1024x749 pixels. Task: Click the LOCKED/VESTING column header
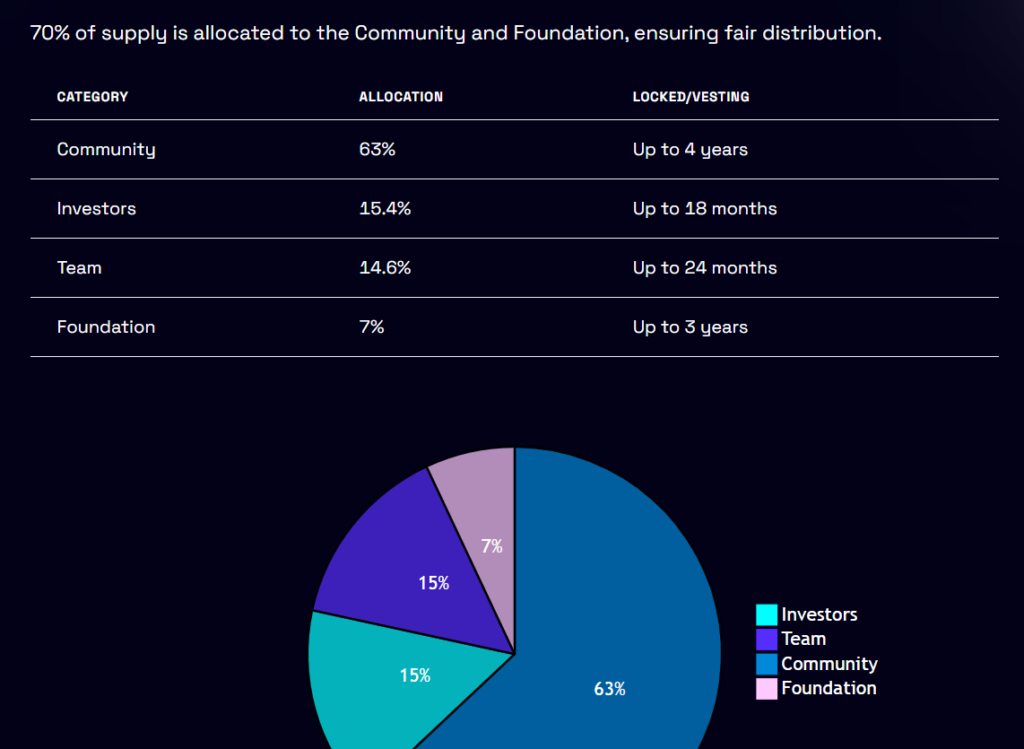click(691, 97)
